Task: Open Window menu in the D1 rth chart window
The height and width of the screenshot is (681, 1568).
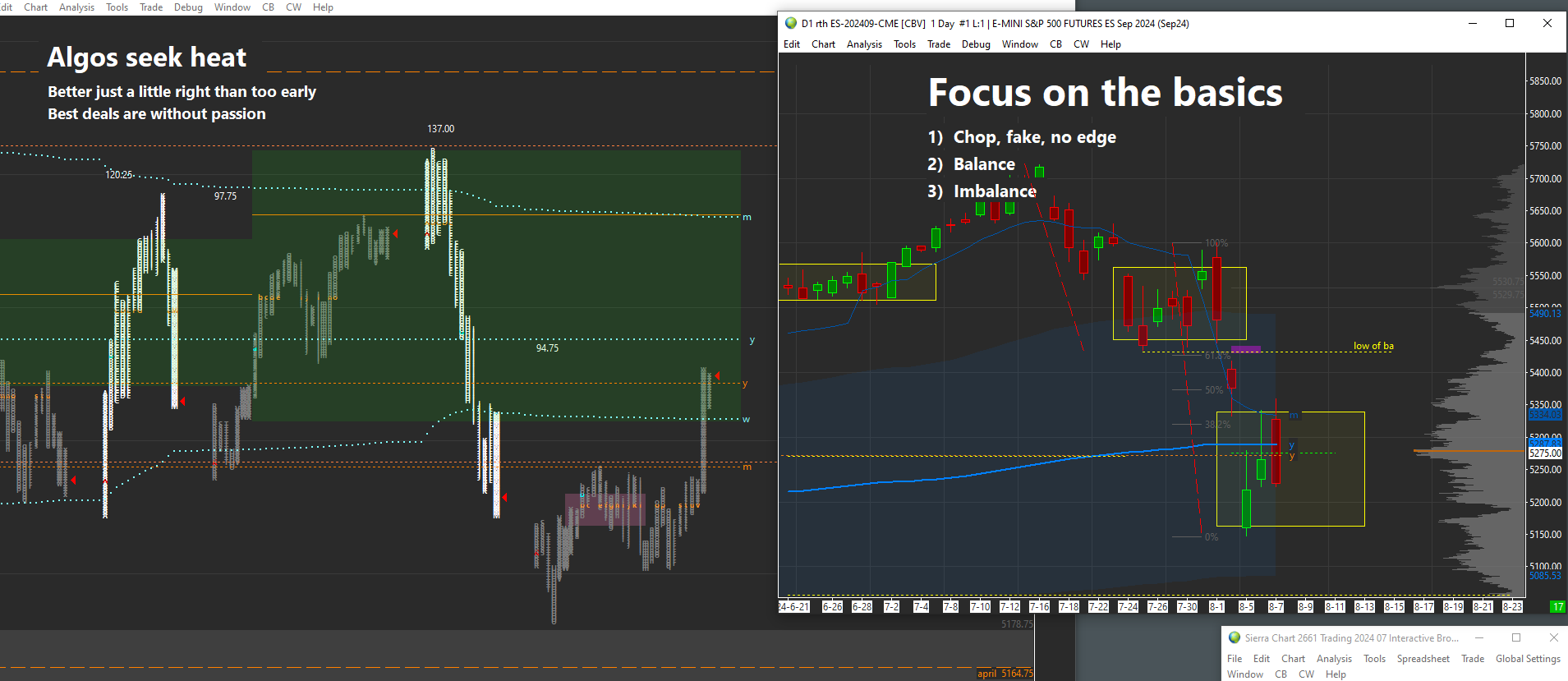Action: click(x=1020, y=44)
